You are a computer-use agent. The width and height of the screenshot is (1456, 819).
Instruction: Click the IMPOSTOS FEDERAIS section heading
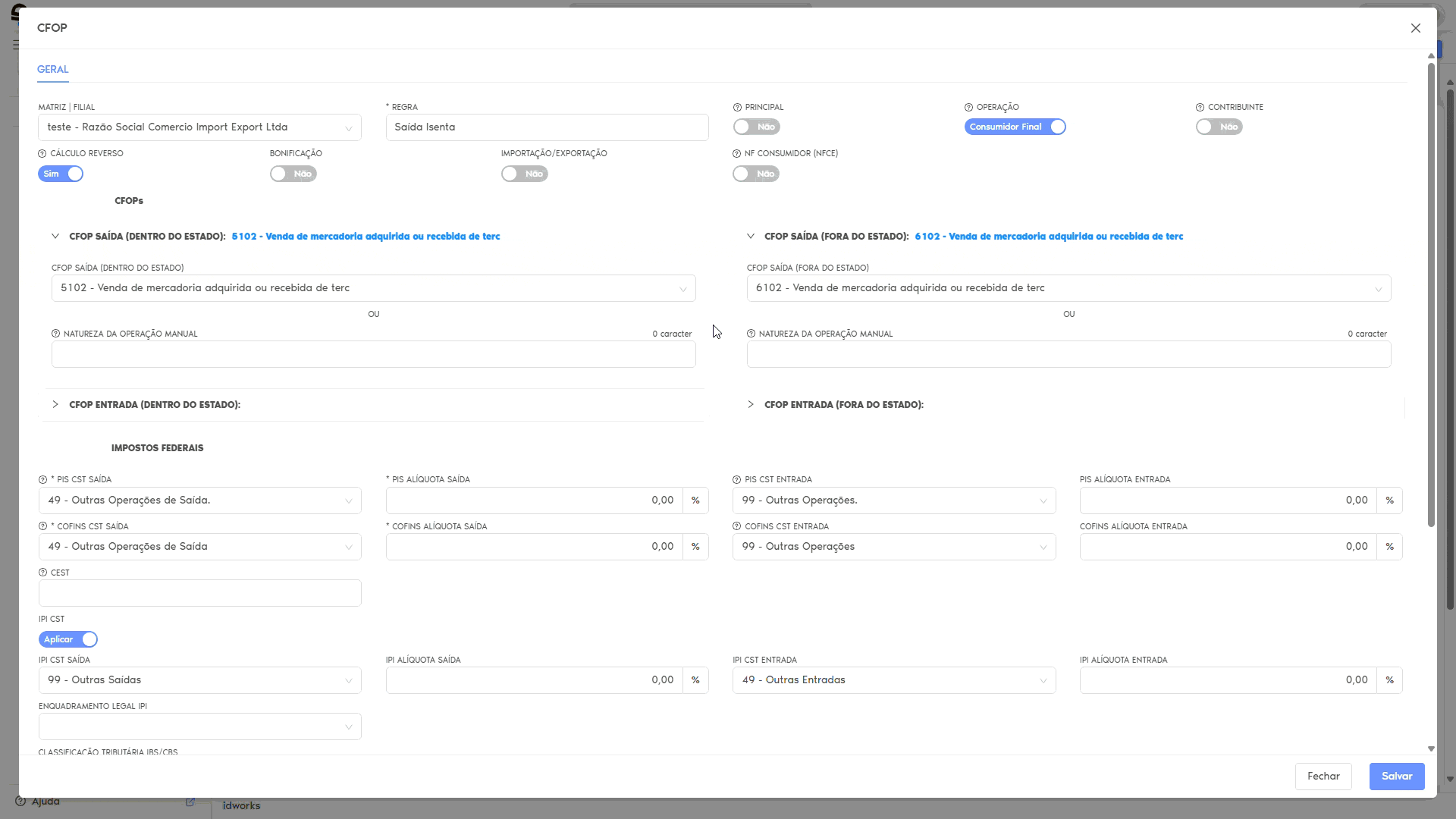click(x=157, y=448)
